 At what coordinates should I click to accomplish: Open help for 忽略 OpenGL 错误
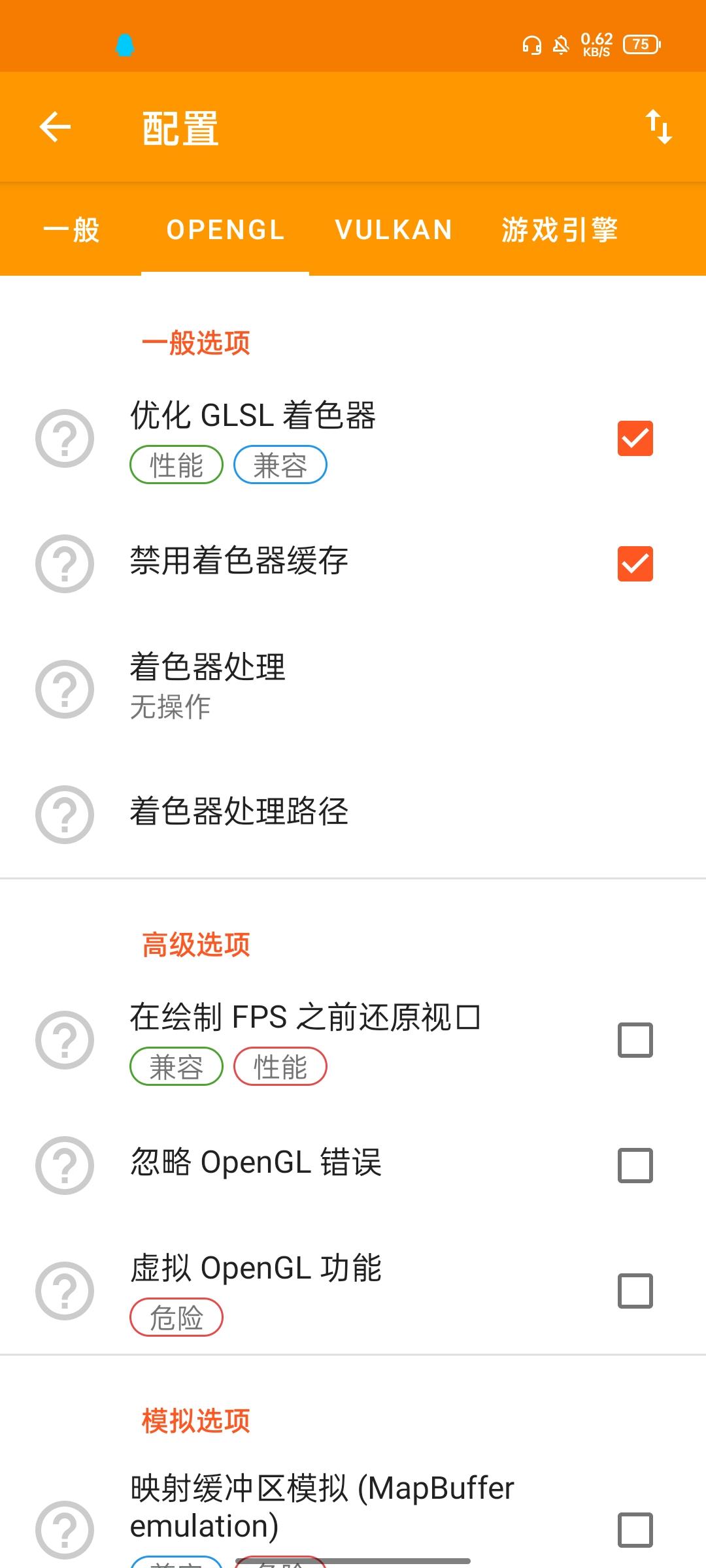click(65, 1166)
